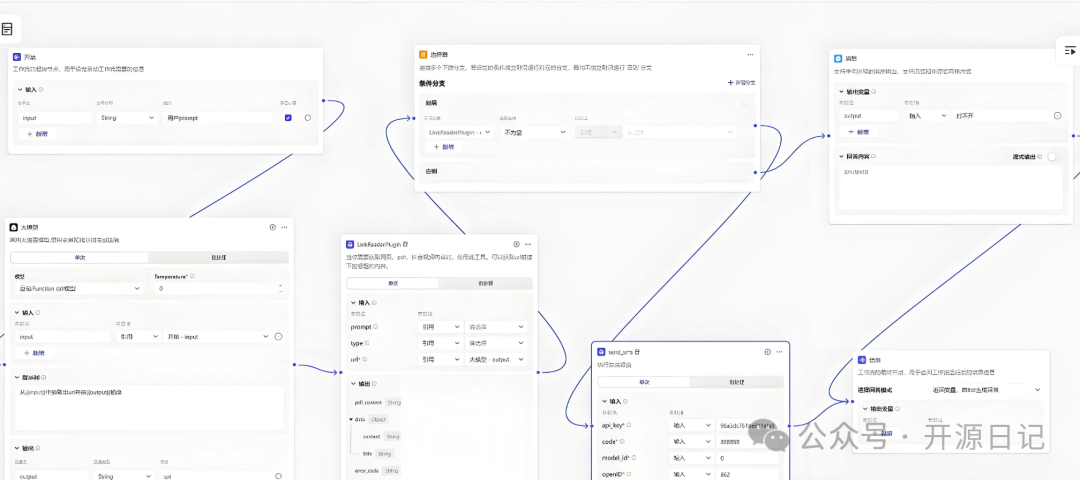Toggle 流式输出 switch in 消息 node
Screen dimensions: 1080x480
1052,156
